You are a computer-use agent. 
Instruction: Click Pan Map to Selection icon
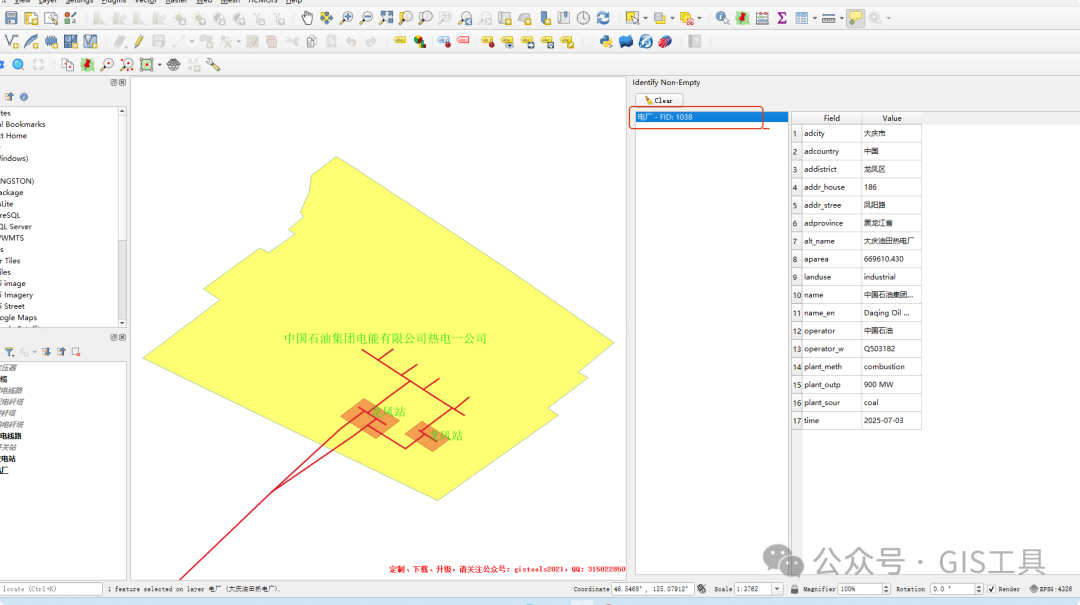[x=326, y=19]
